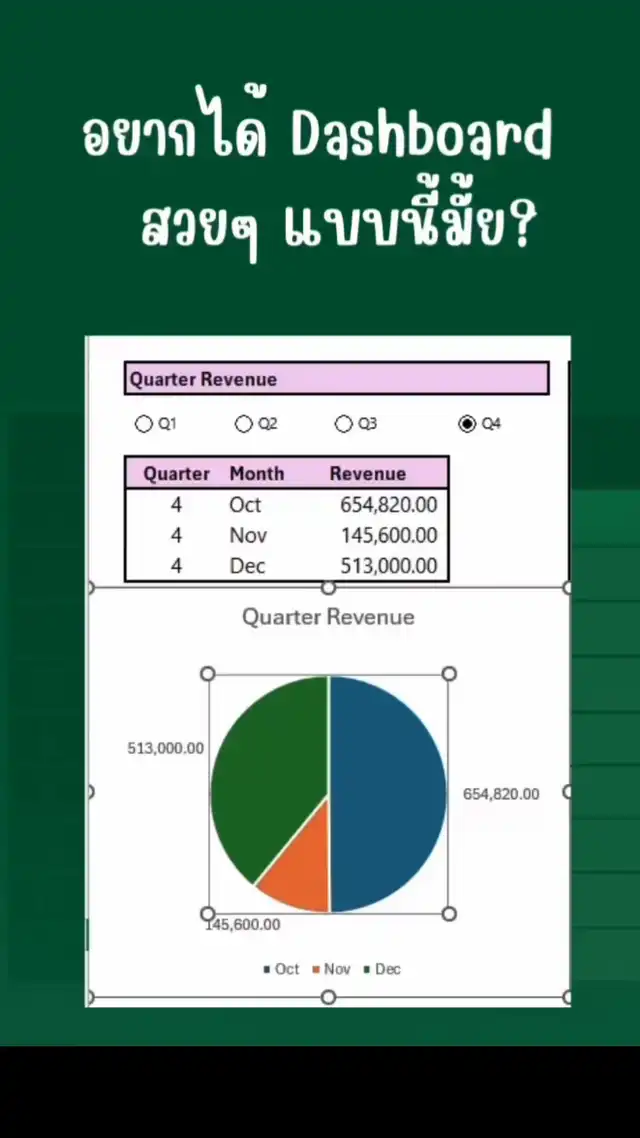Select the Month column header cell
640x1138 pixels.
256,474
